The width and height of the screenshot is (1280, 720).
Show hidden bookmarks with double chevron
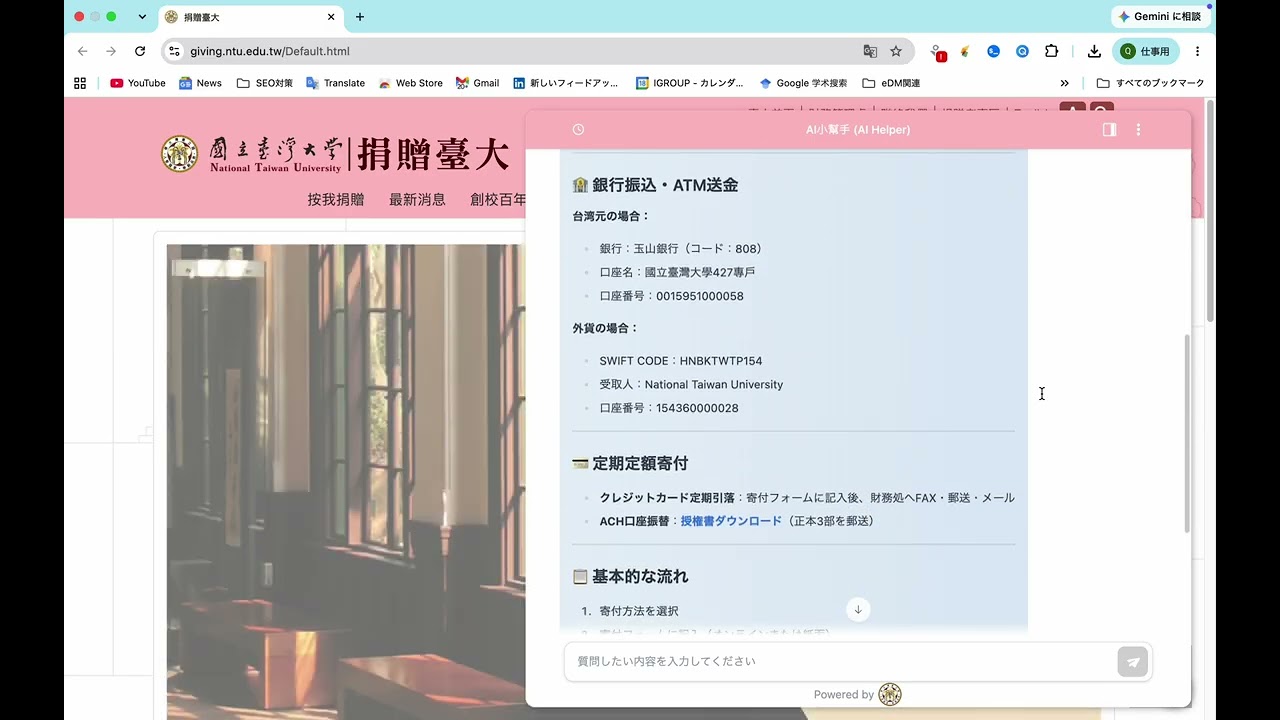point(1064,83)
